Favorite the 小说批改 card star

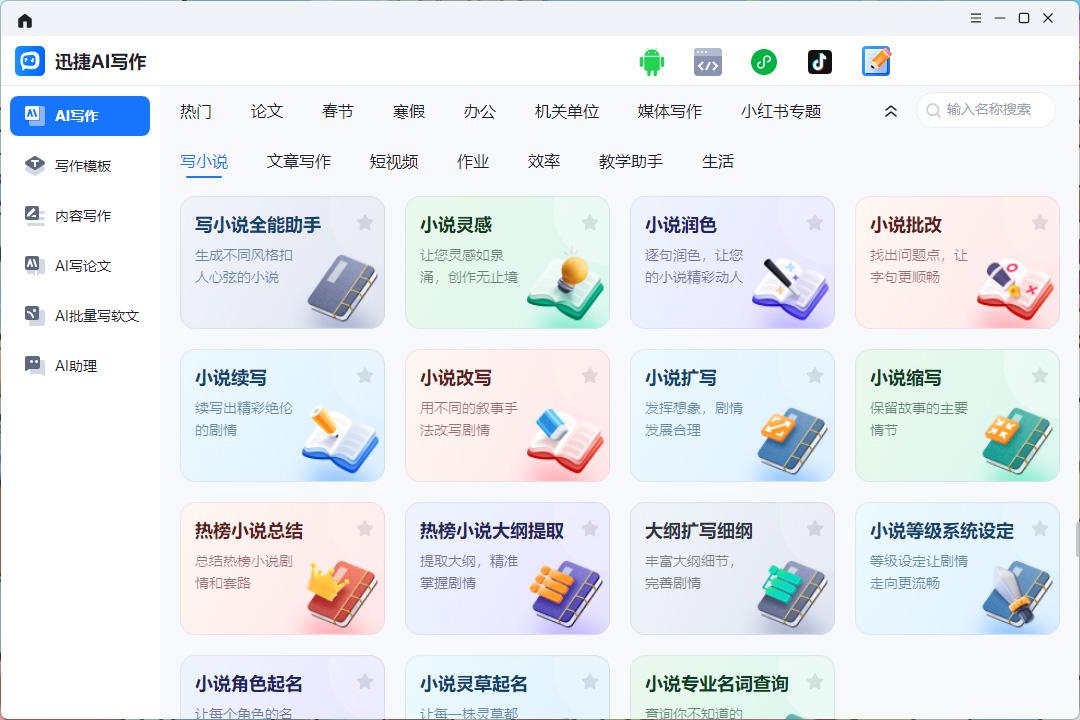click(x=1040, y=223)
